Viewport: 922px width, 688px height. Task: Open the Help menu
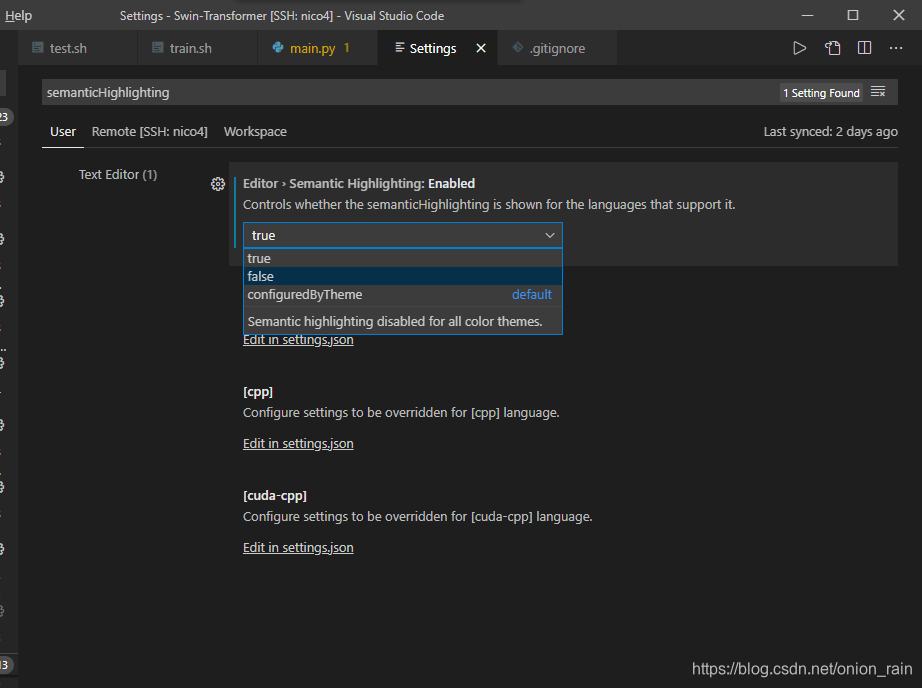(18, 15)
